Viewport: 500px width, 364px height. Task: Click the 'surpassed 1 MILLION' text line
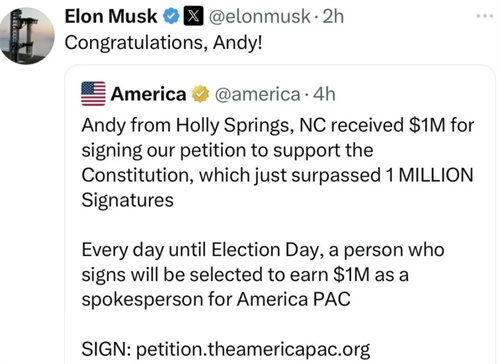[382, 175]
